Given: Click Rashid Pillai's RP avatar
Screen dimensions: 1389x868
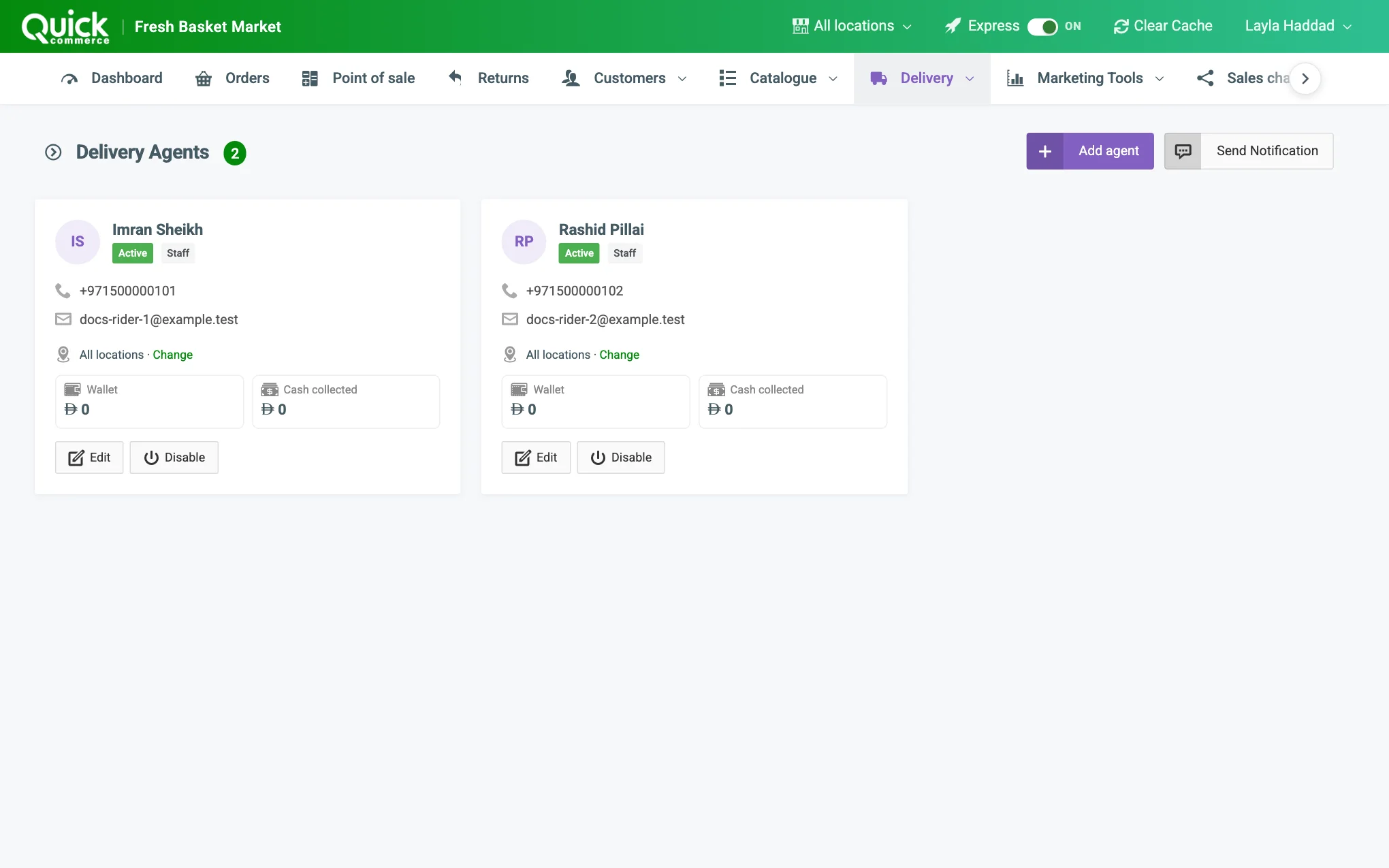Looking at the screenshot, I should [x=524, y=242].
